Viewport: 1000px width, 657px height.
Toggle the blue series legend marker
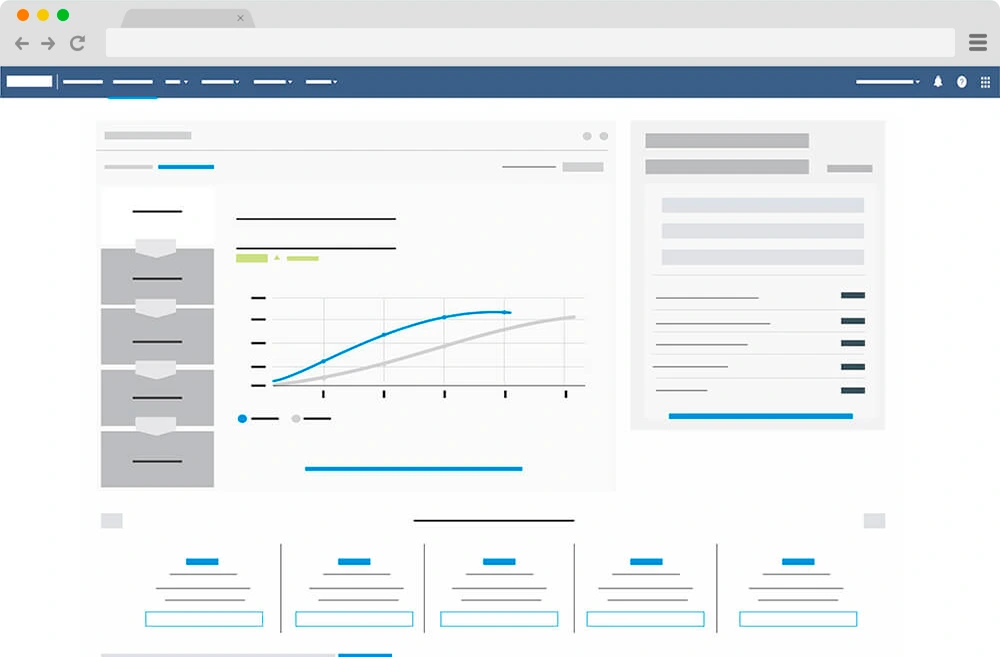click(x=242, y=418)
